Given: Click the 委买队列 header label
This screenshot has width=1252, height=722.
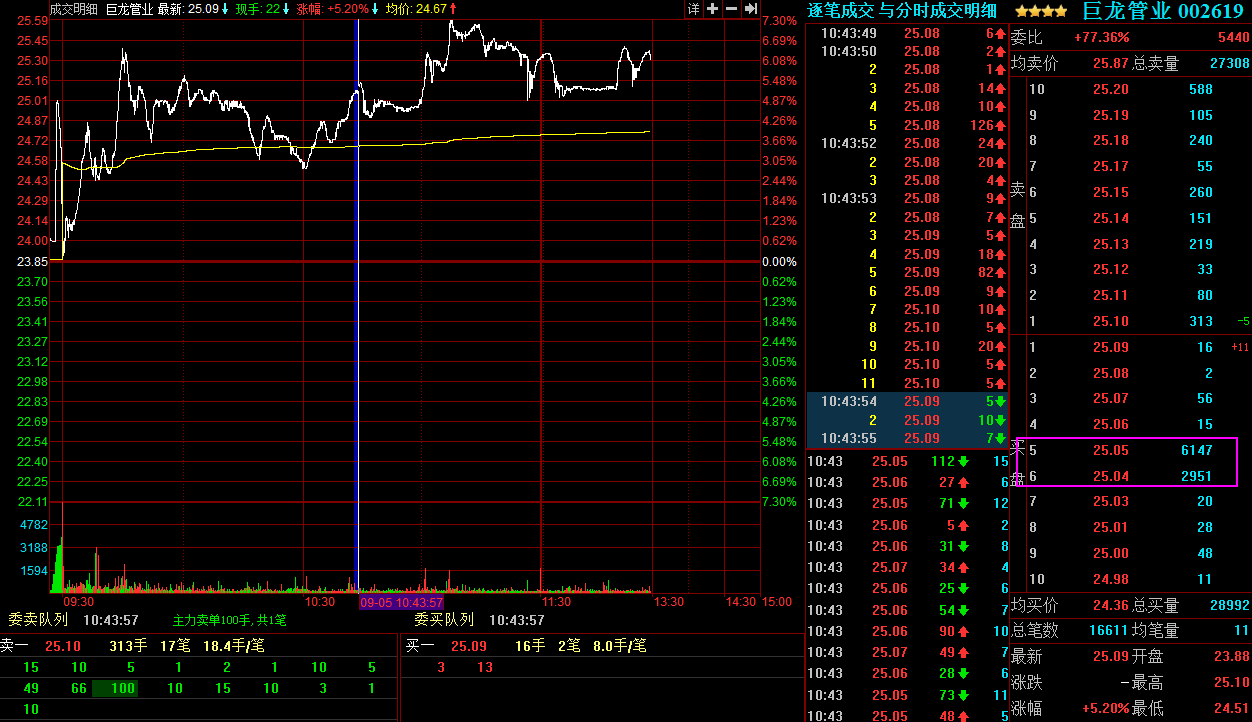Looking at the screenshot, I should pyautogui.click(x=444, y=620).
